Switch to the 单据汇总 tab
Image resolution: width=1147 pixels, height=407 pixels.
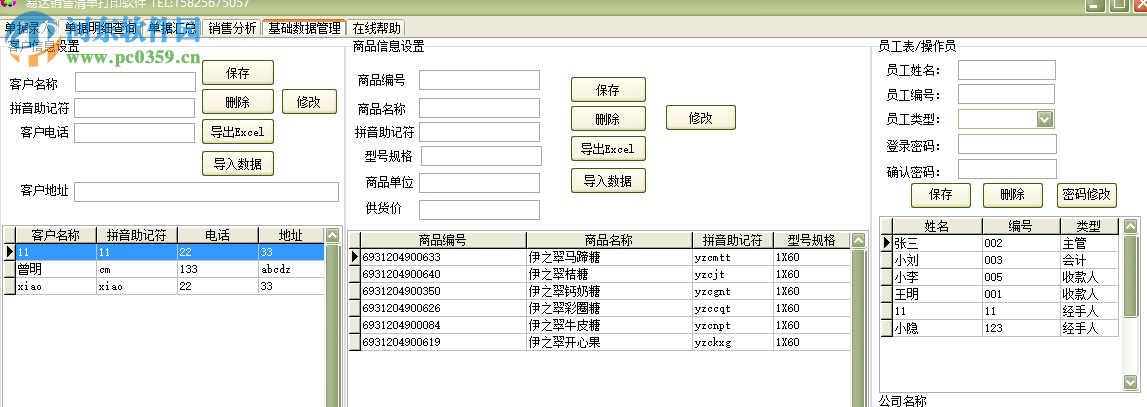172,29
